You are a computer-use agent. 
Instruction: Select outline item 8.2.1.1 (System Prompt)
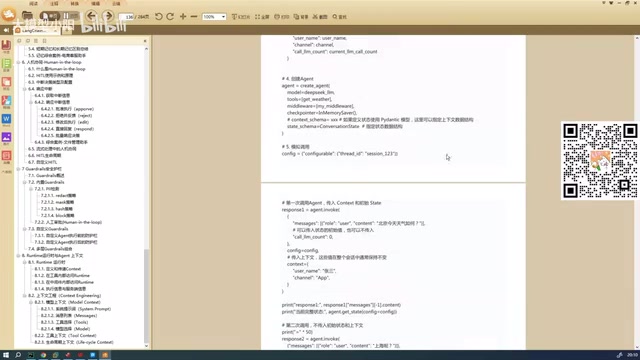76,309
